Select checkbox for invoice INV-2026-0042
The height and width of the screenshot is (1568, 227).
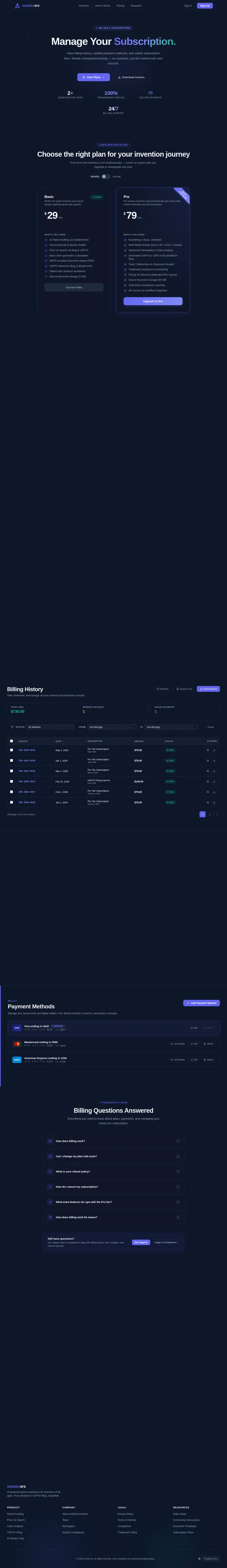pyautogui.click(x=12, y=750)
